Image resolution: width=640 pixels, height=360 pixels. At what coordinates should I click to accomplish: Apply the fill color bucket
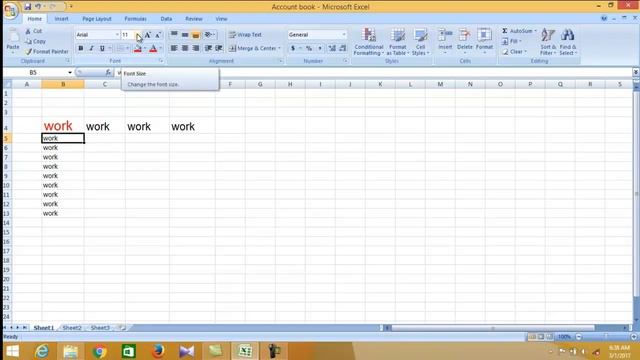(138, 49)
